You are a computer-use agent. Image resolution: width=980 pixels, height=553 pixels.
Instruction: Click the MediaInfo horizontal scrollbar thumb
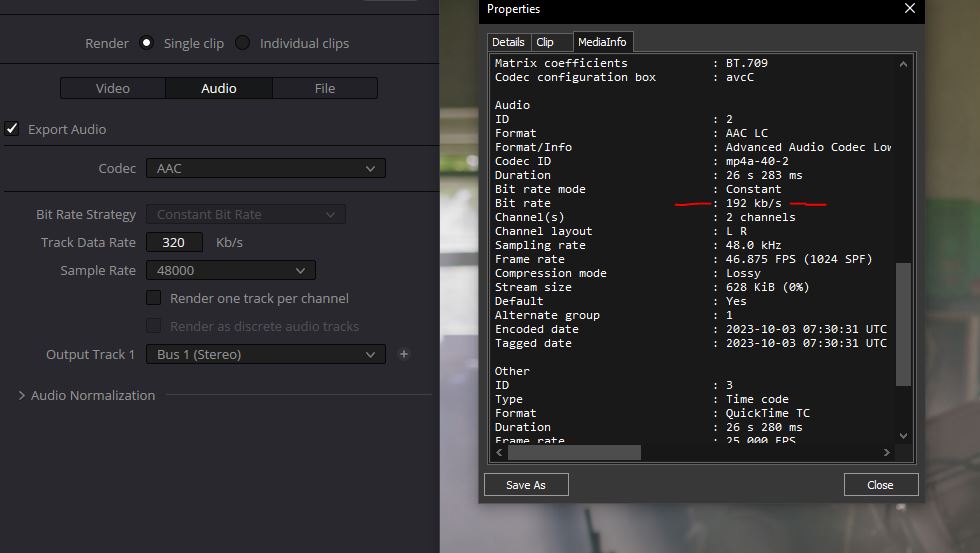(x=574, y=452)
